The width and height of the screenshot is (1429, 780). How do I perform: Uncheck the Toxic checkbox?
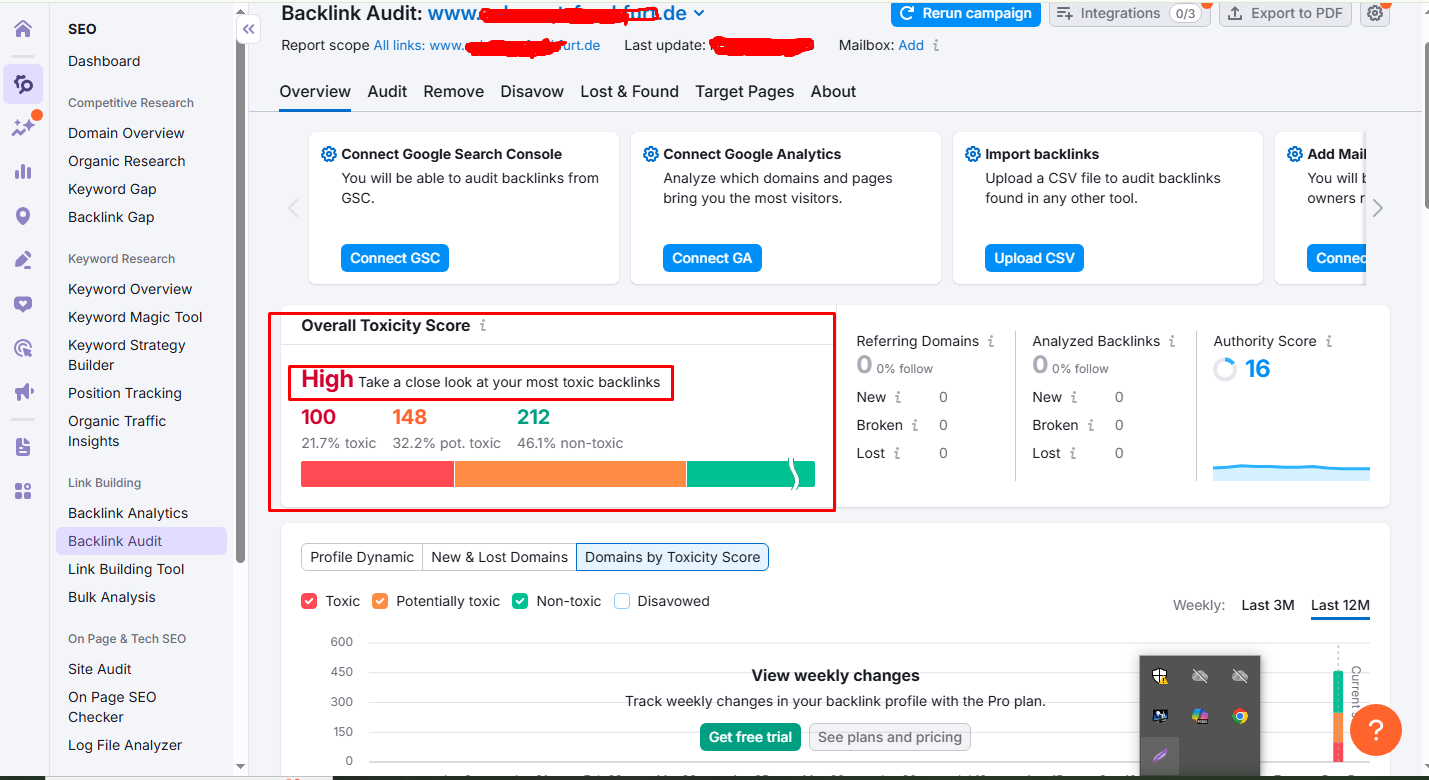[309, 601]
